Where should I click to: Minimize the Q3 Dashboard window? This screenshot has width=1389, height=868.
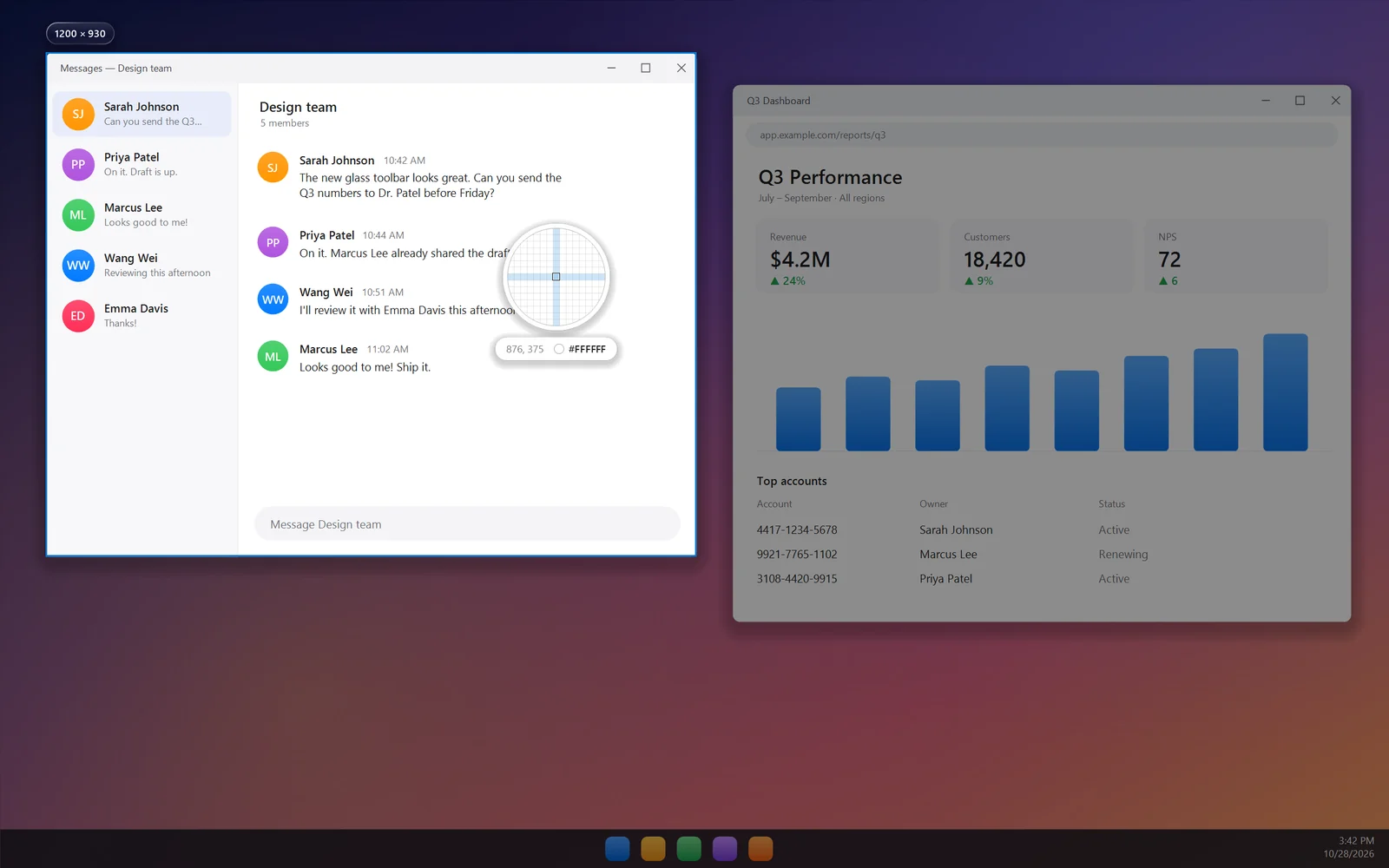click(x=1266, y=101)
